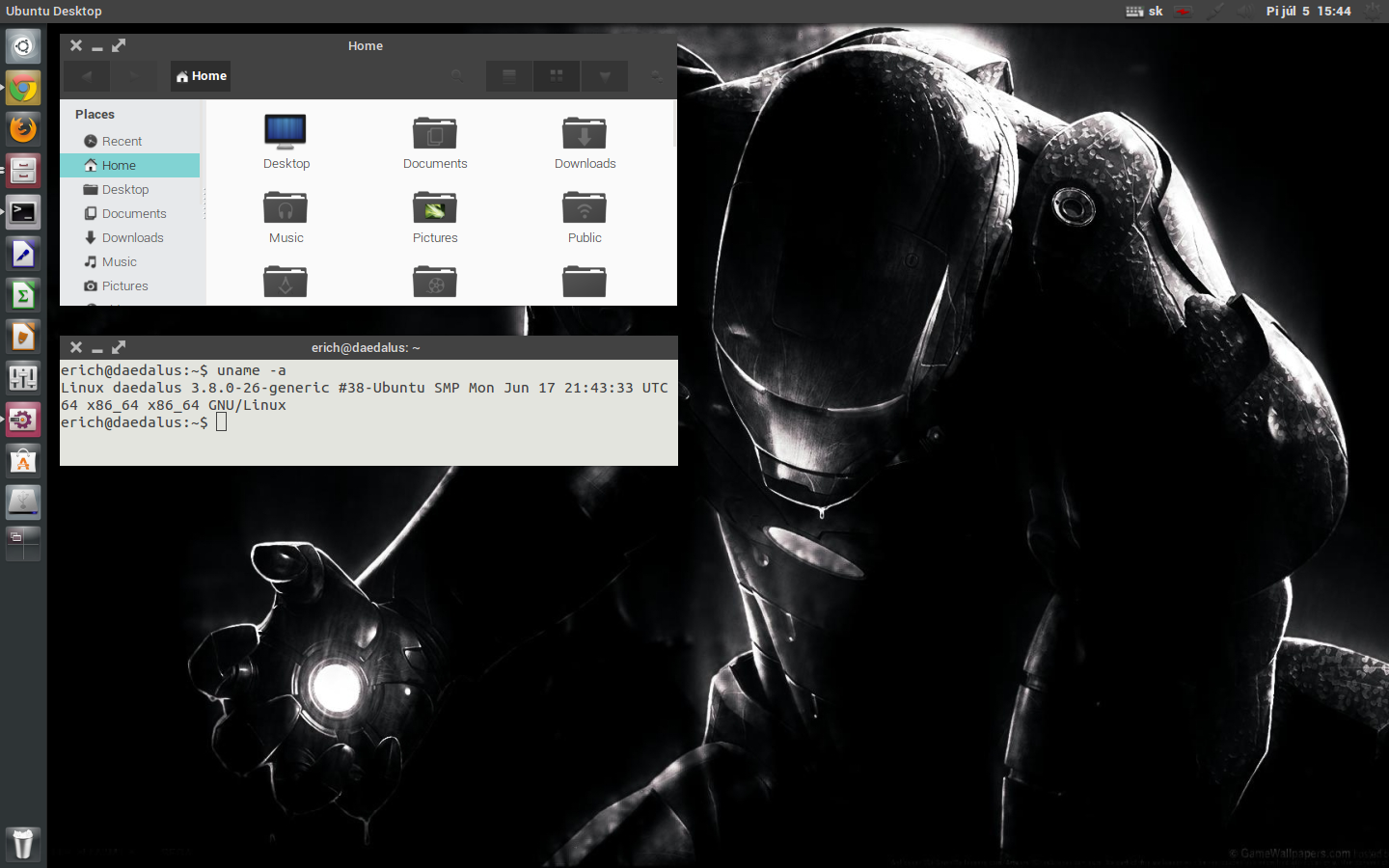
Task: Switch Files to icon grid view
Action: (557, 76)
